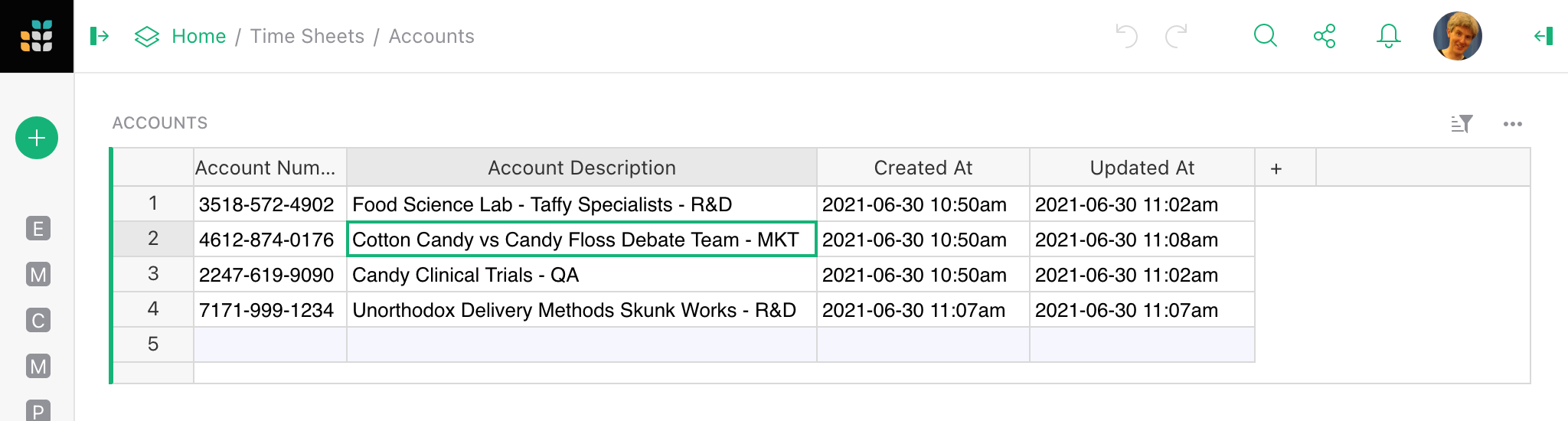Image resolution: width=1568 pixels, height=421 pixels.
Task: Toggle the right side panel
Action: [x=1543, y=36]
